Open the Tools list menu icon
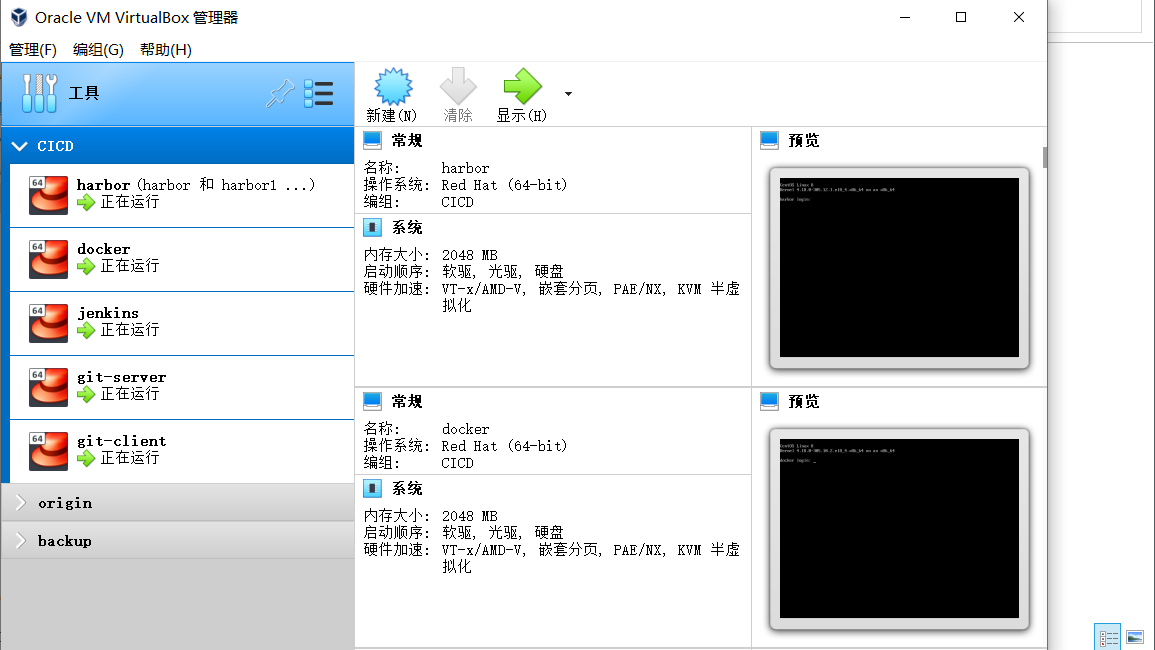 coord(318,94)
